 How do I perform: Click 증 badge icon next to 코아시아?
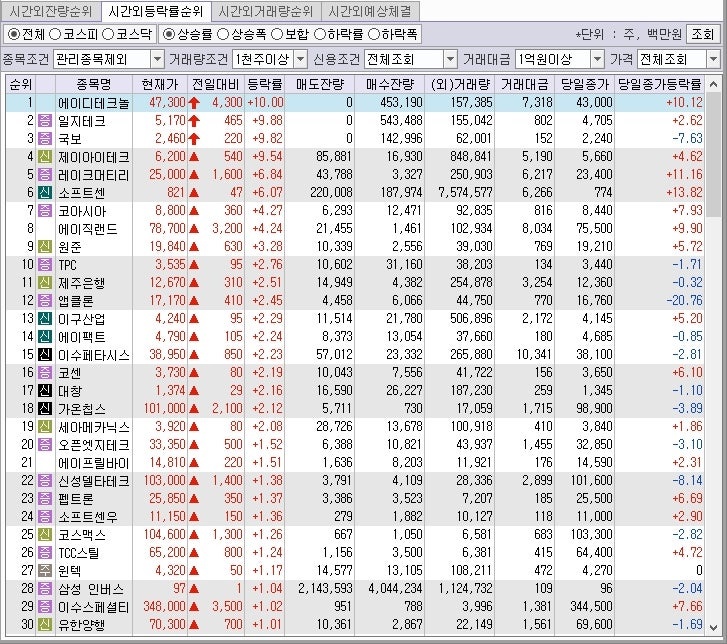click(45, 210)
